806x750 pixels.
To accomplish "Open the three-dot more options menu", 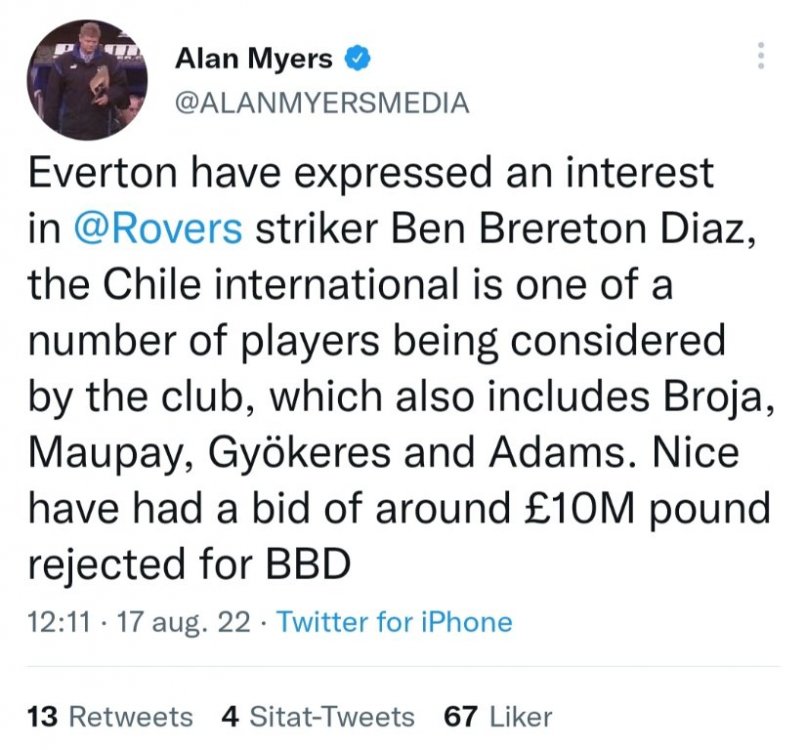I will [762, 56].
